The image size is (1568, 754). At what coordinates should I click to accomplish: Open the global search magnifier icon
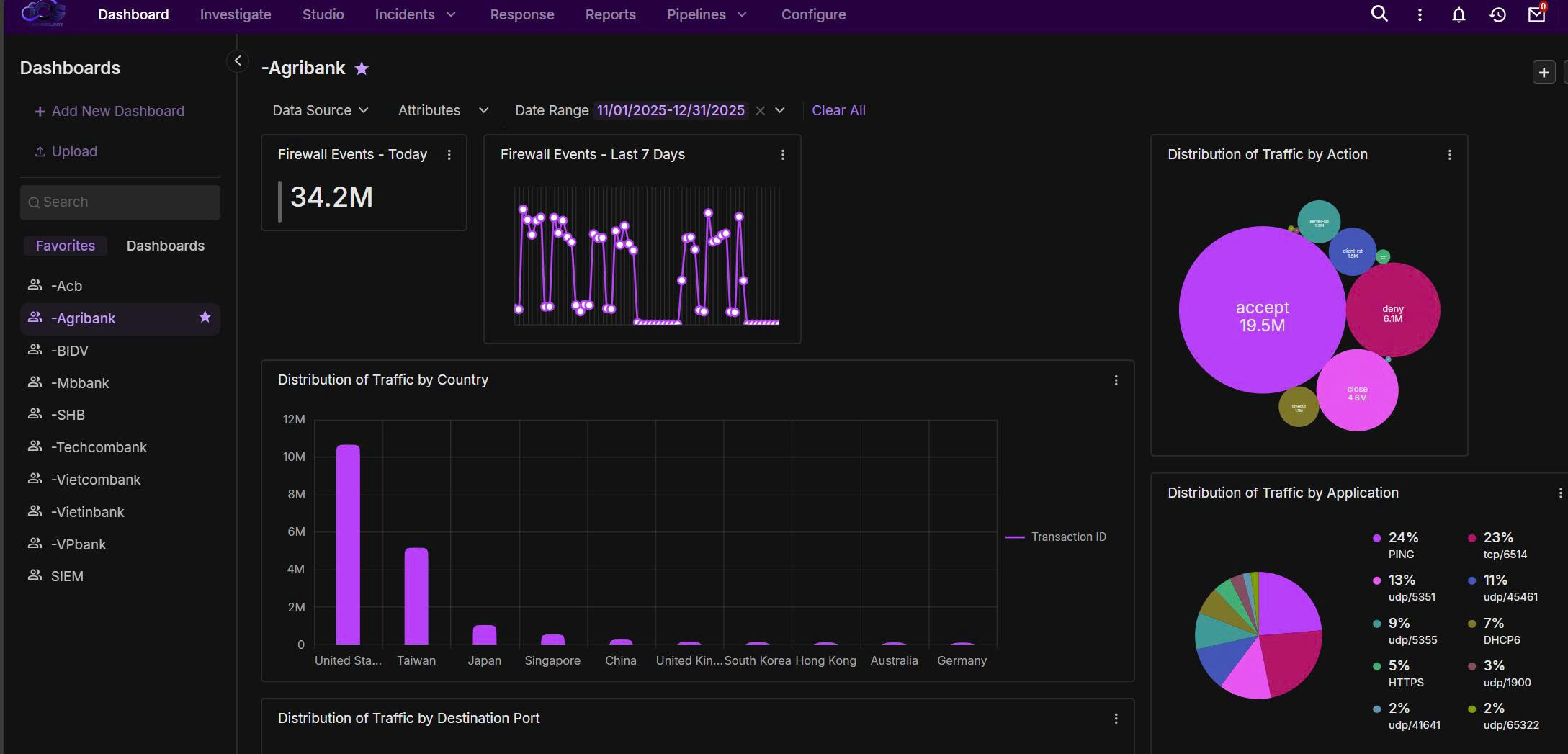tap(1379, 14)
